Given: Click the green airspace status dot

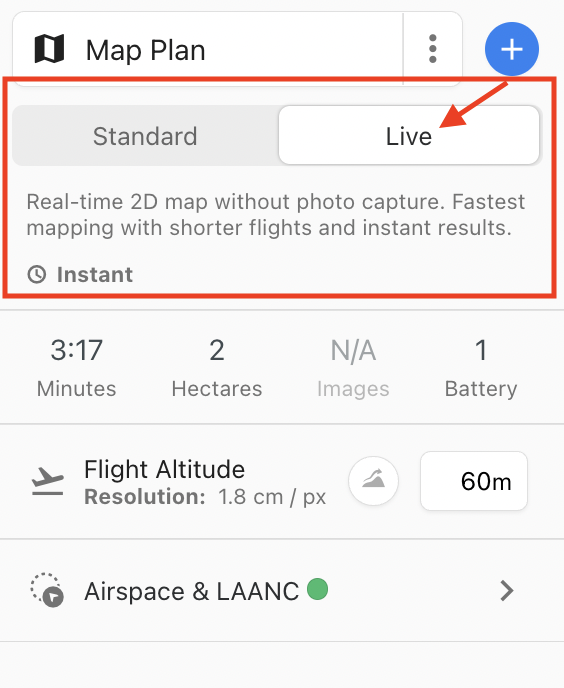Looking at the screenshot, I should click(317, 589).
